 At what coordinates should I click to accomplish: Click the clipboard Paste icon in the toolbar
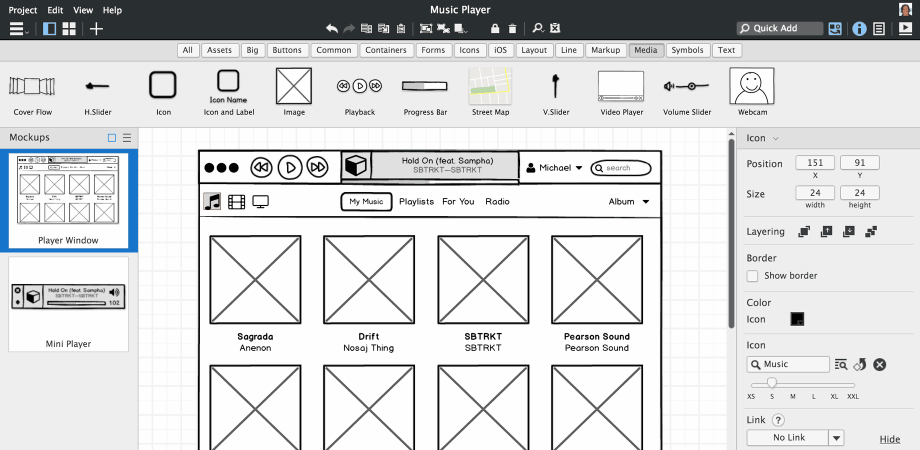[401, 28]
